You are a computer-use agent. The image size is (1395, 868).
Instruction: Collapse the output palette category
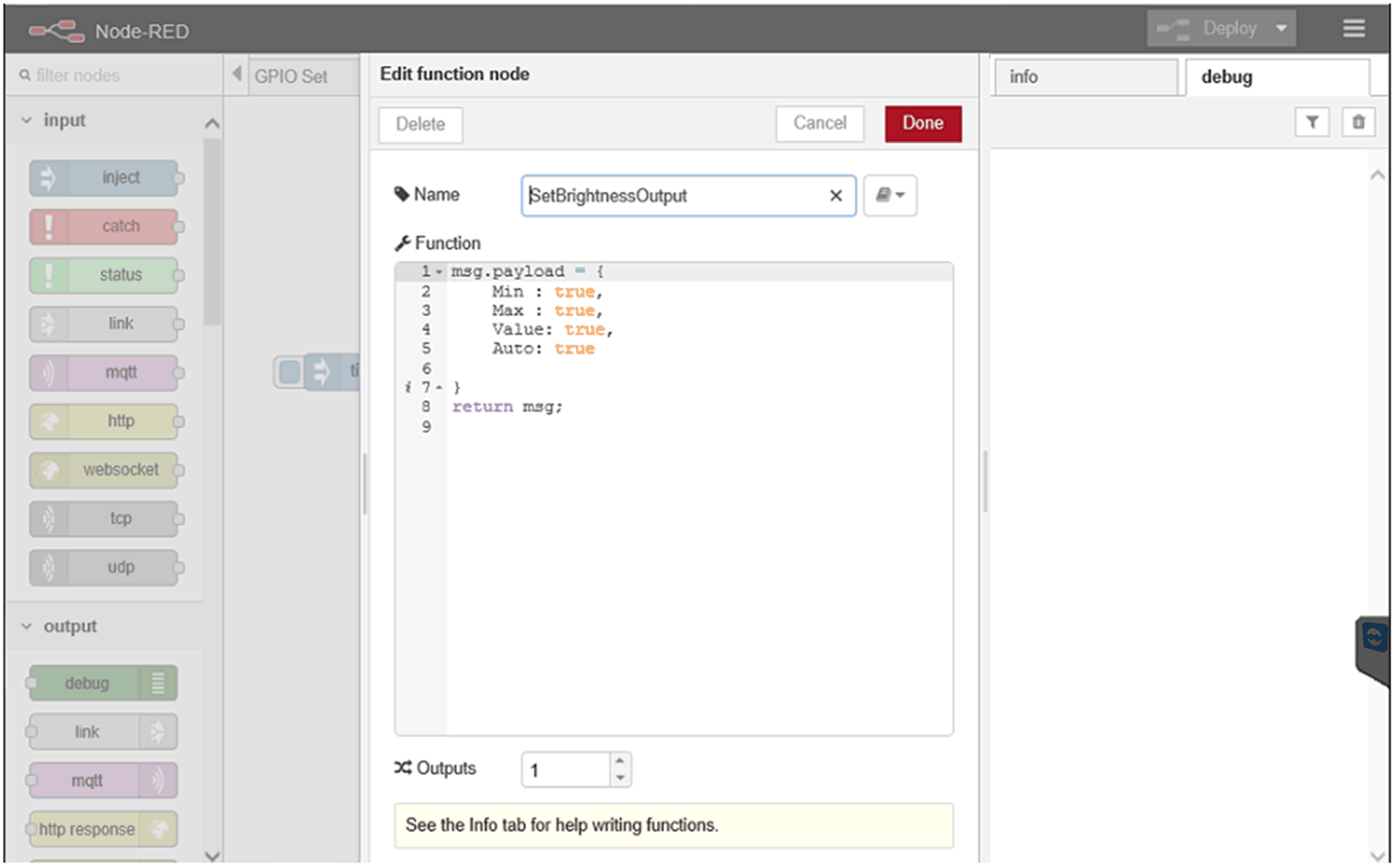27,626
